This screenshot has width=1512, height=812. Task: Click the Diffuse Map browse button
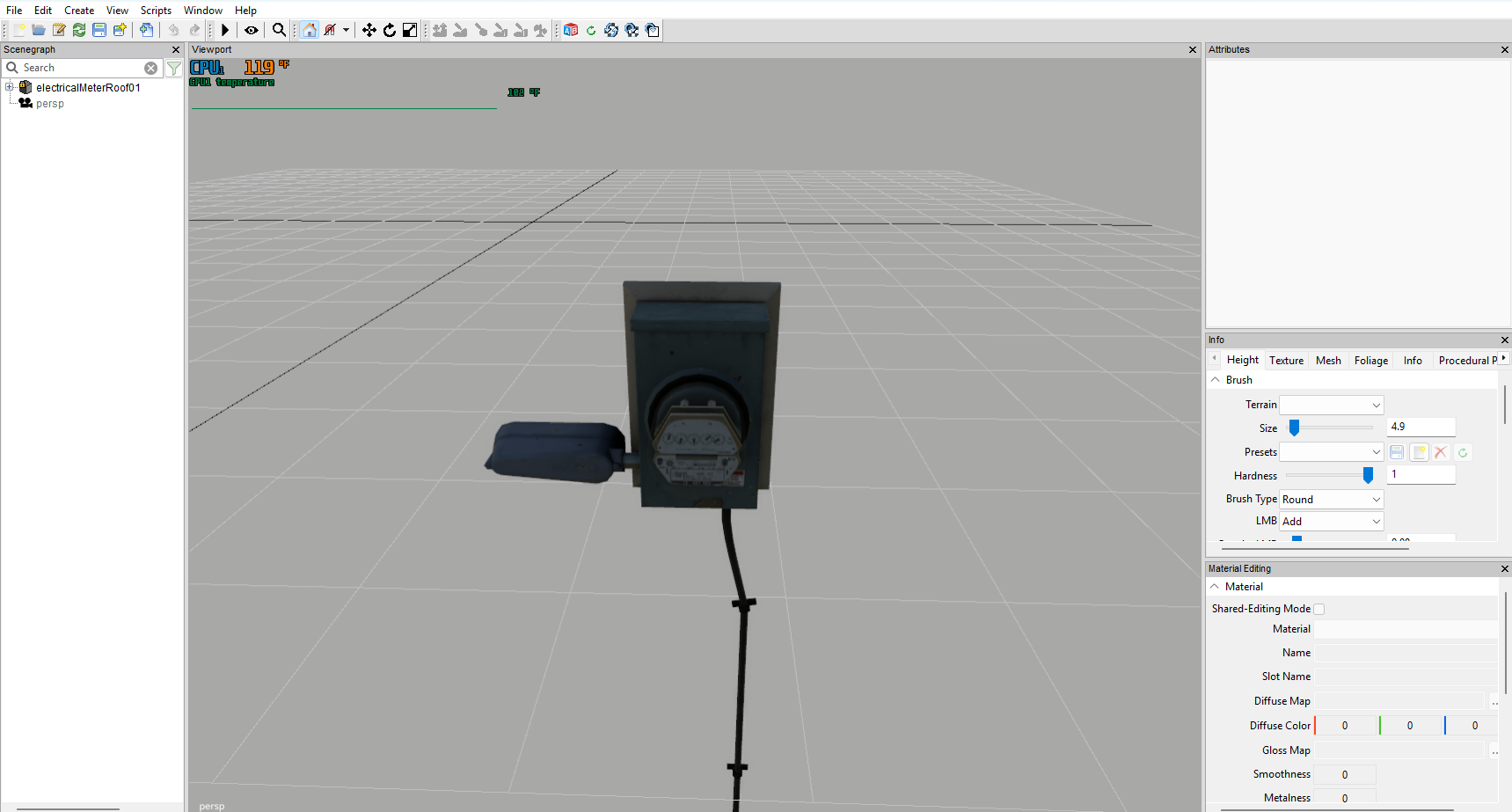coord(1494,701)
